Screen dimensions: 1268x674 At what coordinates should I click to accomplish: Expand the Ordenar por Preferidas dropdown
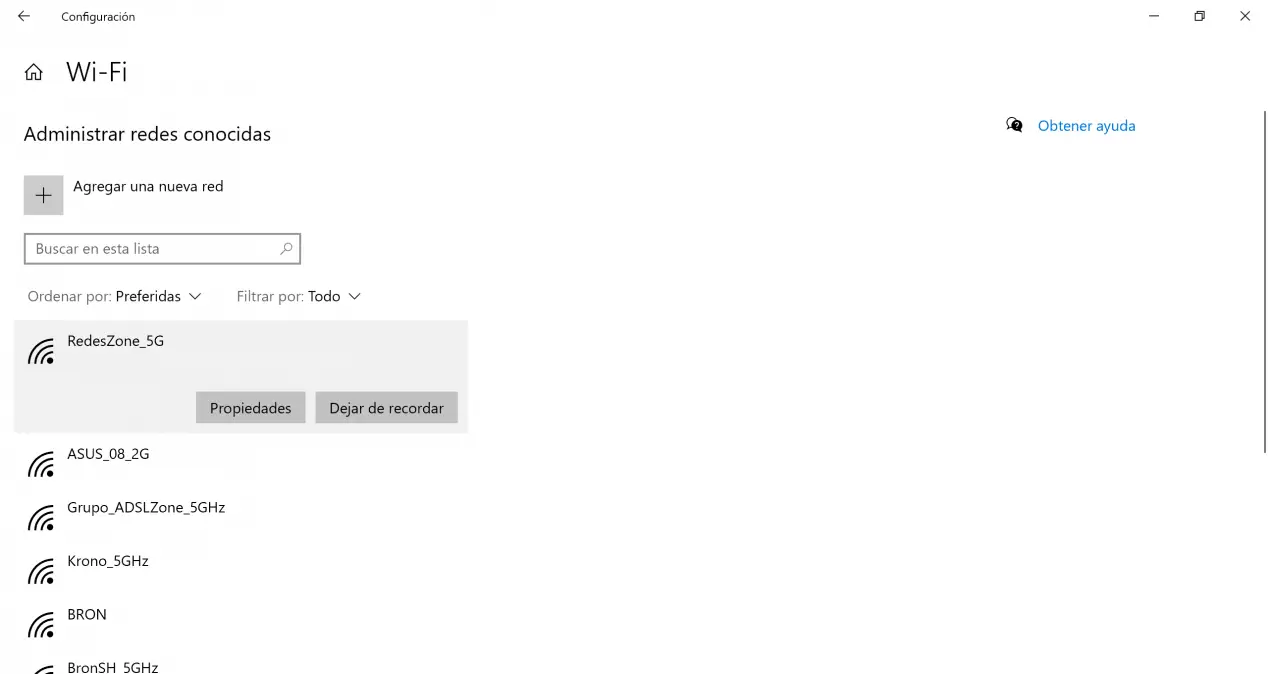pyautogui.click(x=115, y=296)
